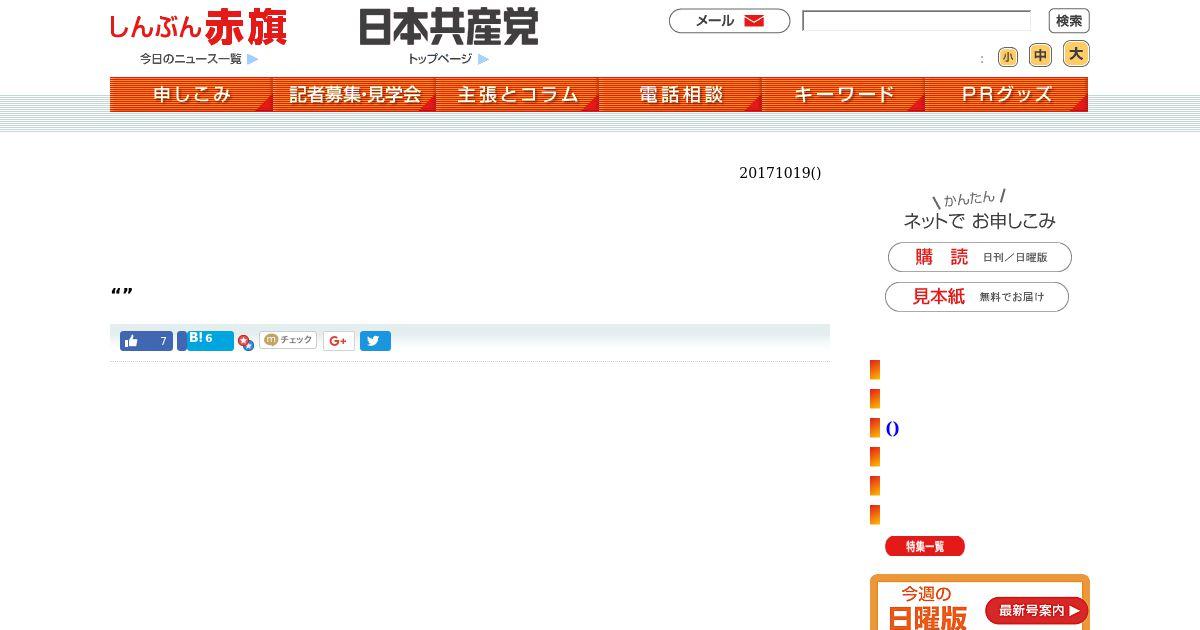Open the 申しこみ navigation tab
Screen dimensions: 1200x630
click(191, 94)
